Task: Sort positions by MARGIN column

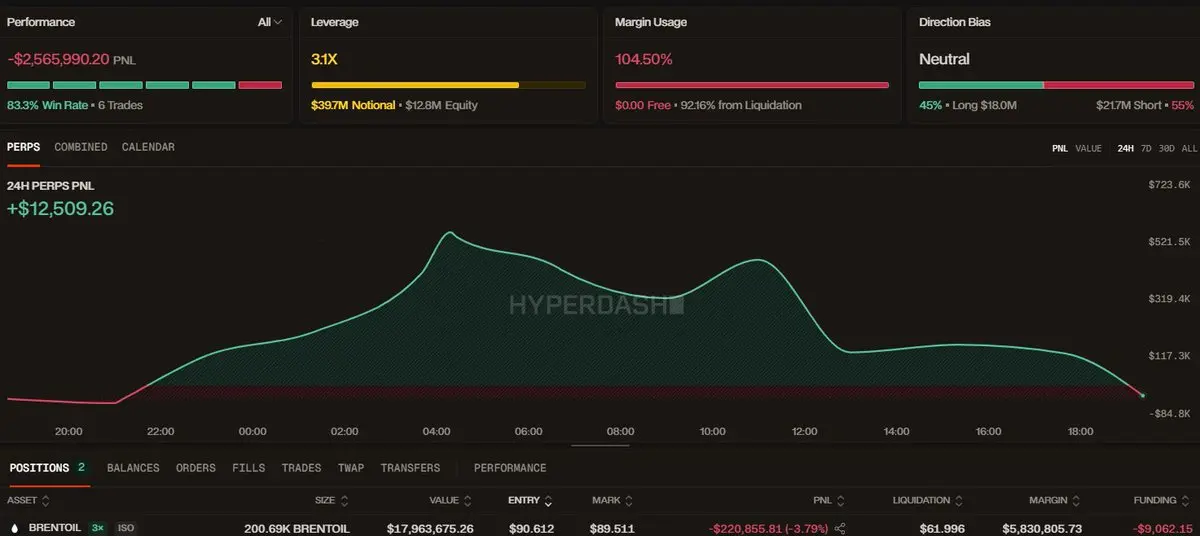Action: click(1055, 500)
